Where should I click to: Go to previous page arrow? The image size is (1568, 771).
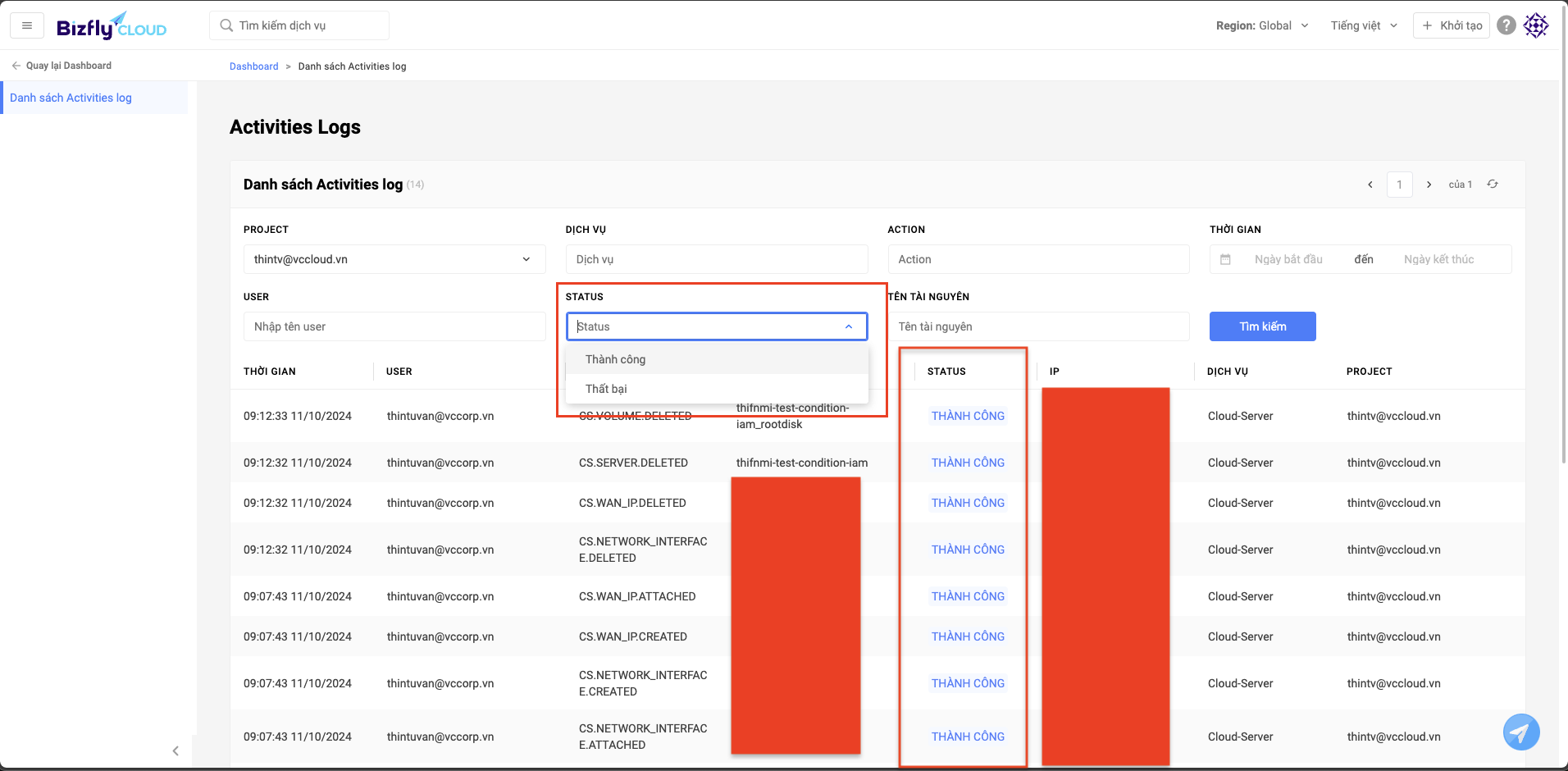1370,185
